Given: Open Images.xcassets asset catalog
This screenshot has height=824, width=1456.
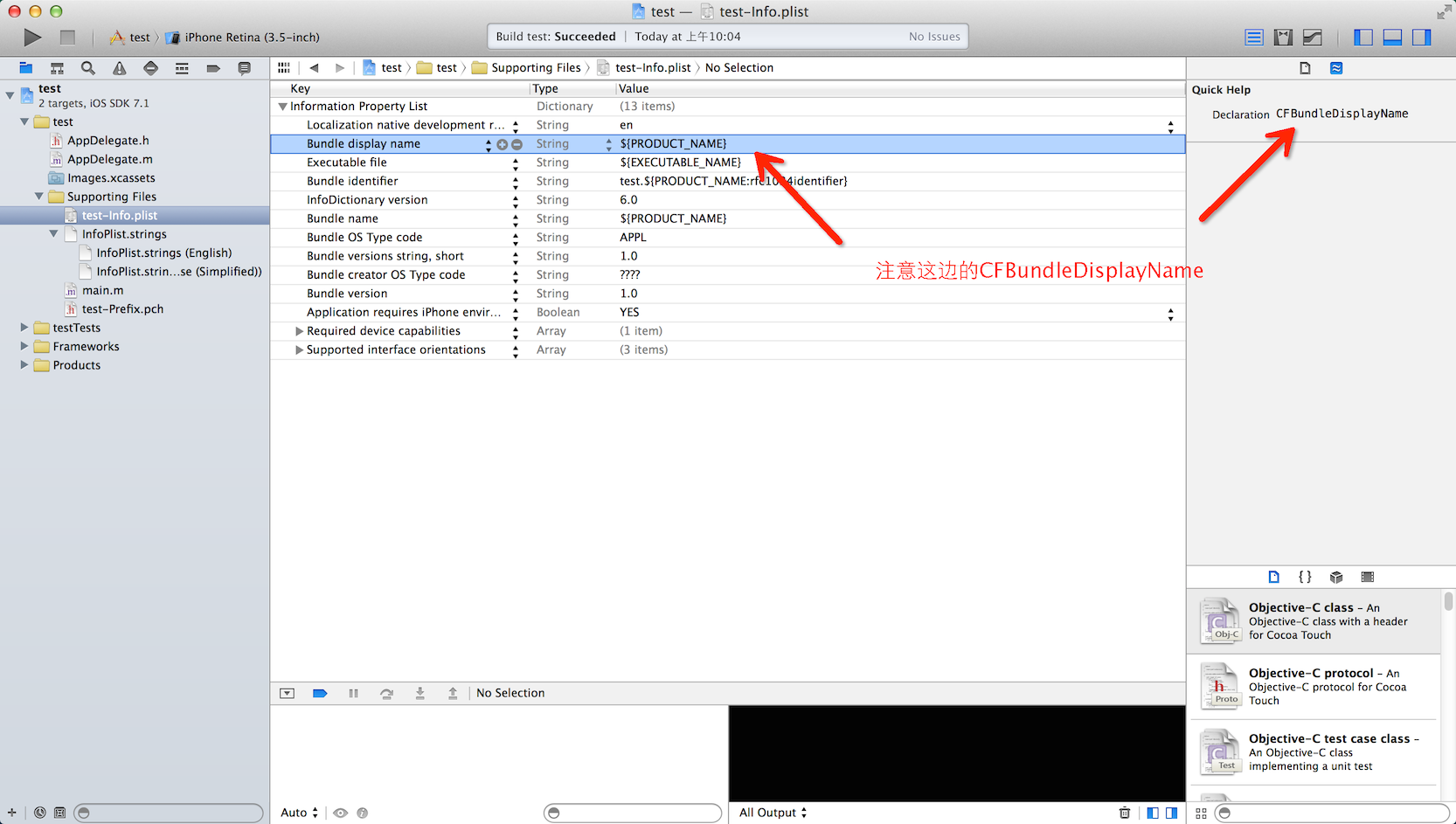Looking at the screenshot, I should coord(111,178).
